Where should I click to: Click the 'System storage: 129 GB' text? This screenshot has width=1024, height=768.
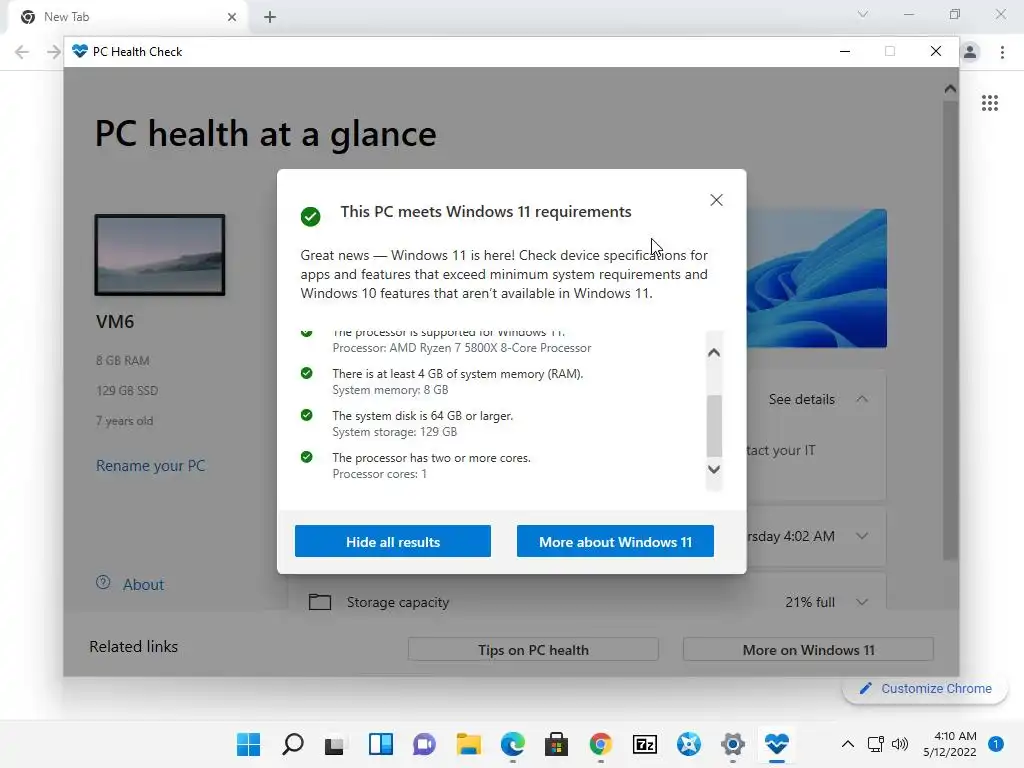point(394,432)
